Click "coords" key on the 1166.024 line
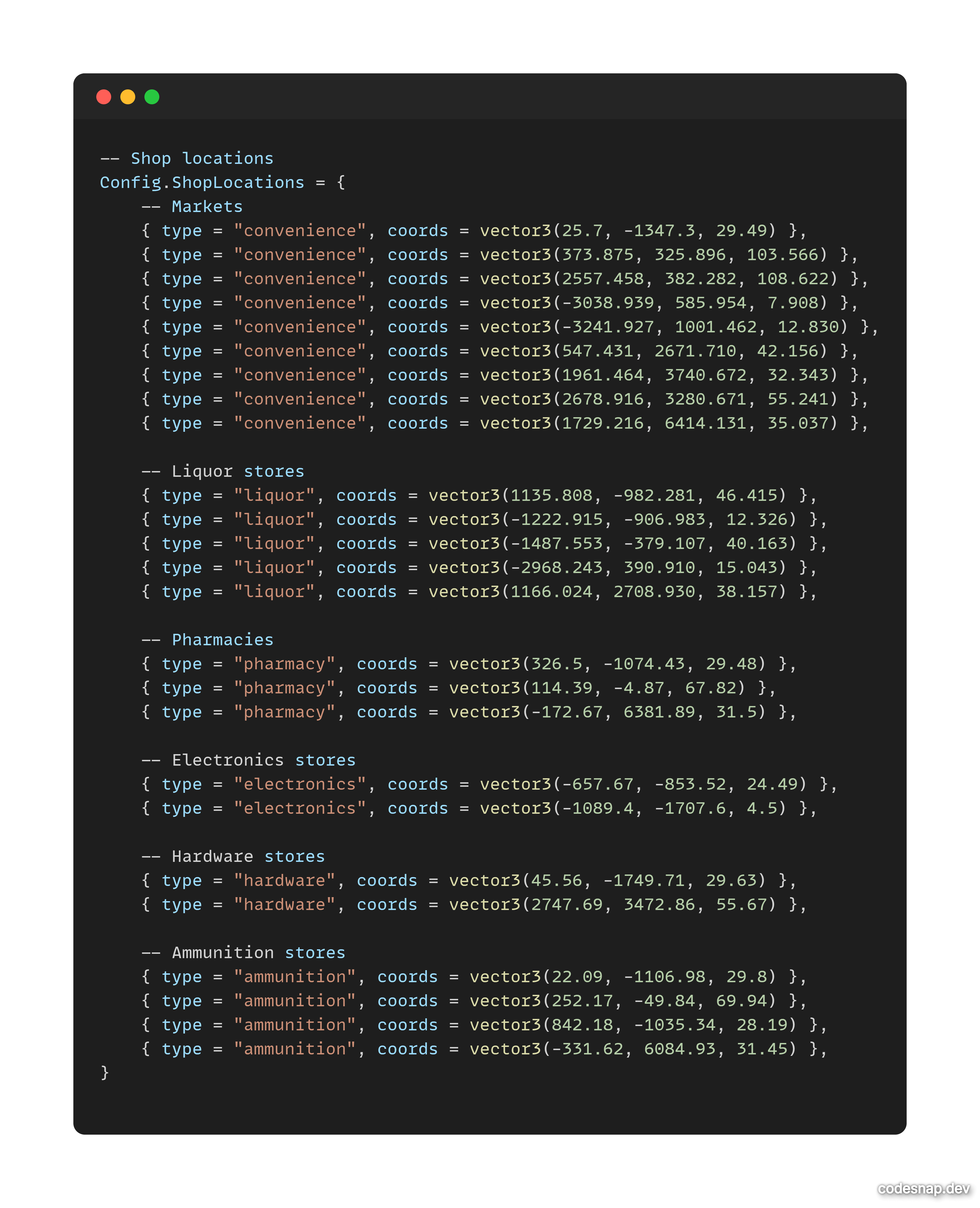The width and height of the screenshot is (980, 1208). tap(367, 592)
